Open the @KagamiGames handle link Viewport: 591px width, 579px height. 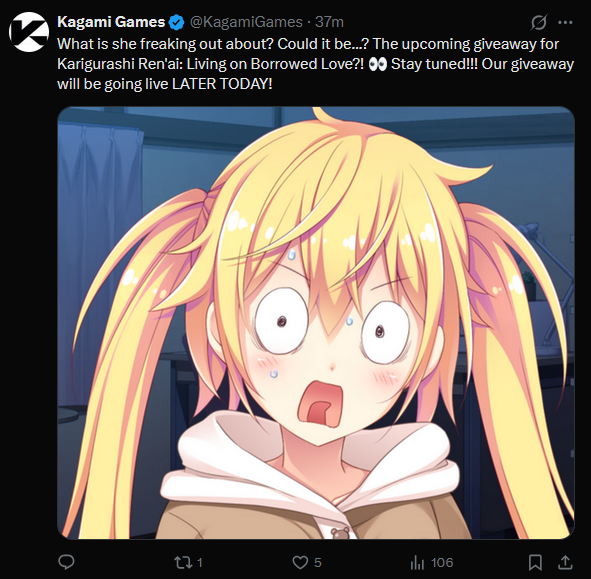(x=246, y=22)
